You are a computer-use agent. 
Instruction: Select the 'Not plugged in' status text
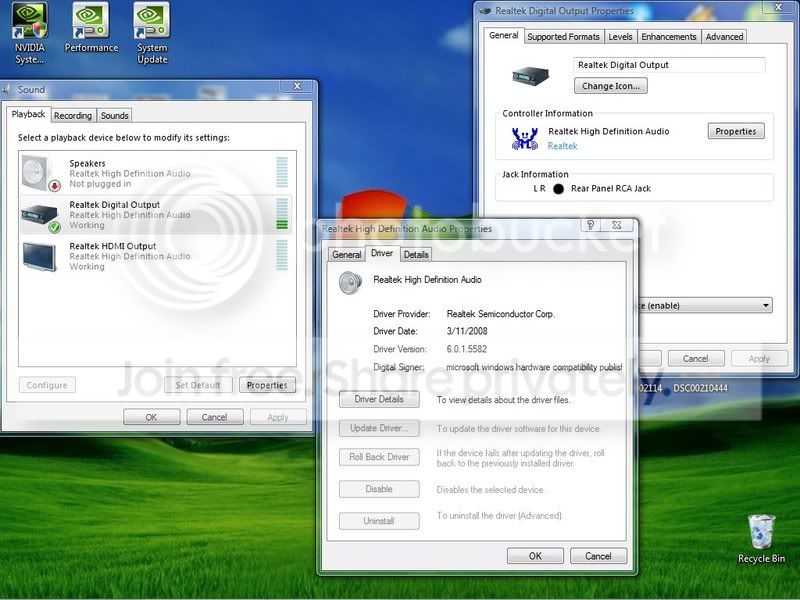(100, 184)
